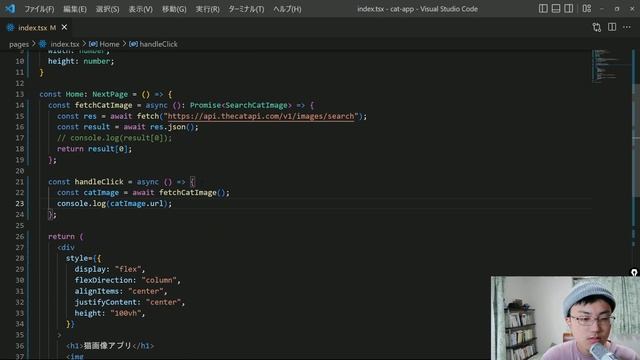Click catImage.url inside console.log
Screen dimensions: 640x360
point(137,204)
